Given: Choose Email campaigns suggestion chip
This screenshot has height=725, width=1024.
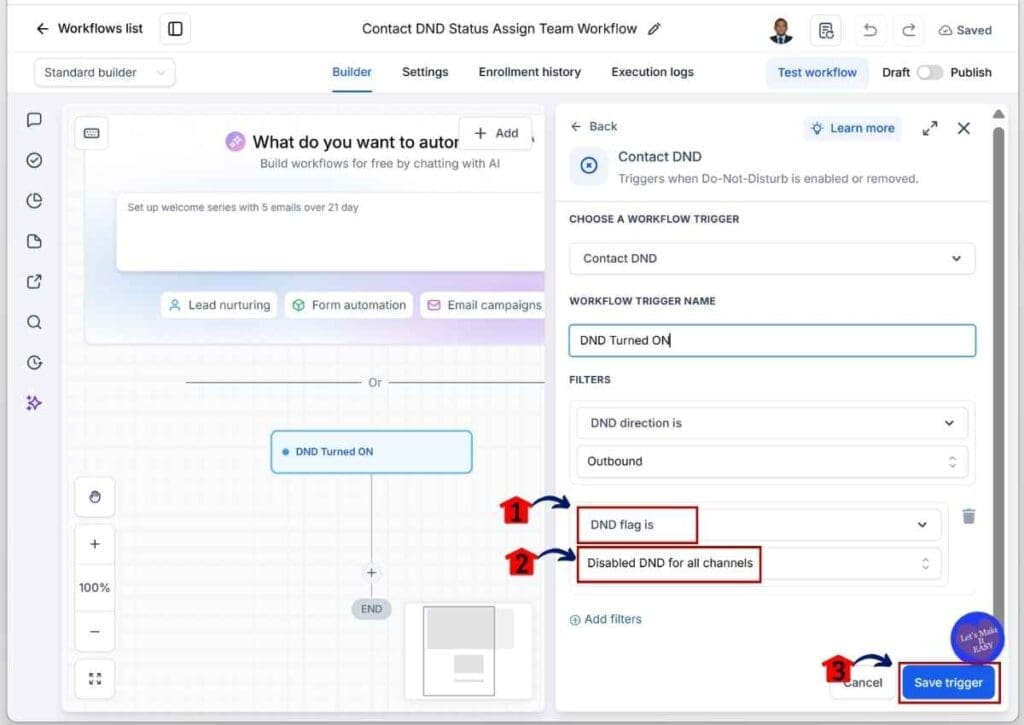Looking at the screenshot, I should [x=483, y=305].
